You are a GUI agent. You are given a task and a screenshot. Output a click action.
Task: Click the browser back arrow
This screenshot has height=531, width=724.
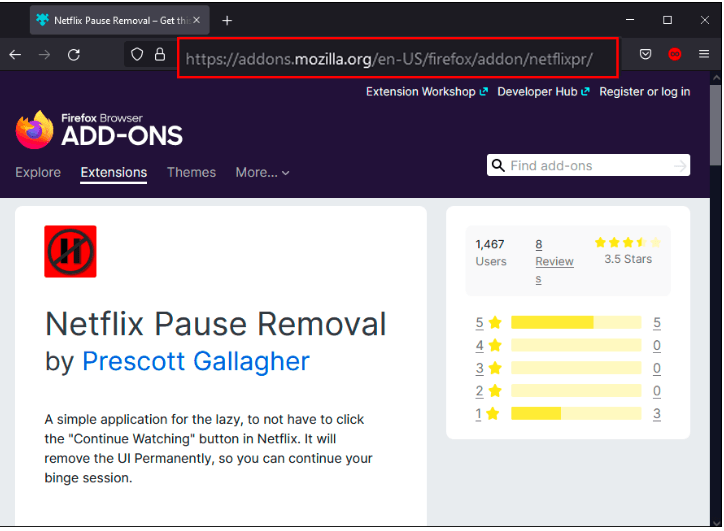pyautogui.click(x=15, y=55)
